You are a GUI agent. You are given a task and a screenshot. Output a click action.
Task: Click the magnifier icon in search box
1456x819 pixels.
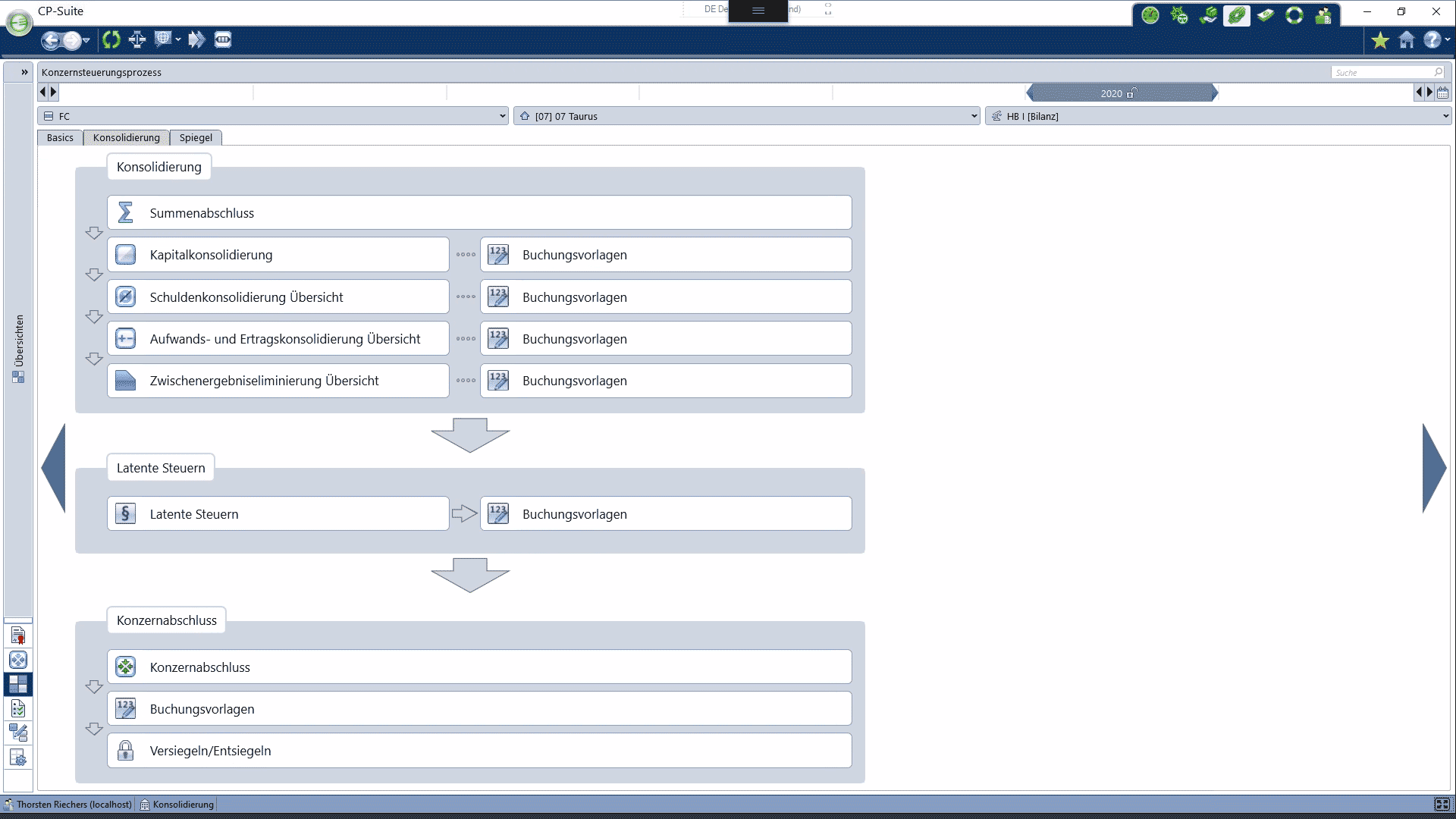1439,72
